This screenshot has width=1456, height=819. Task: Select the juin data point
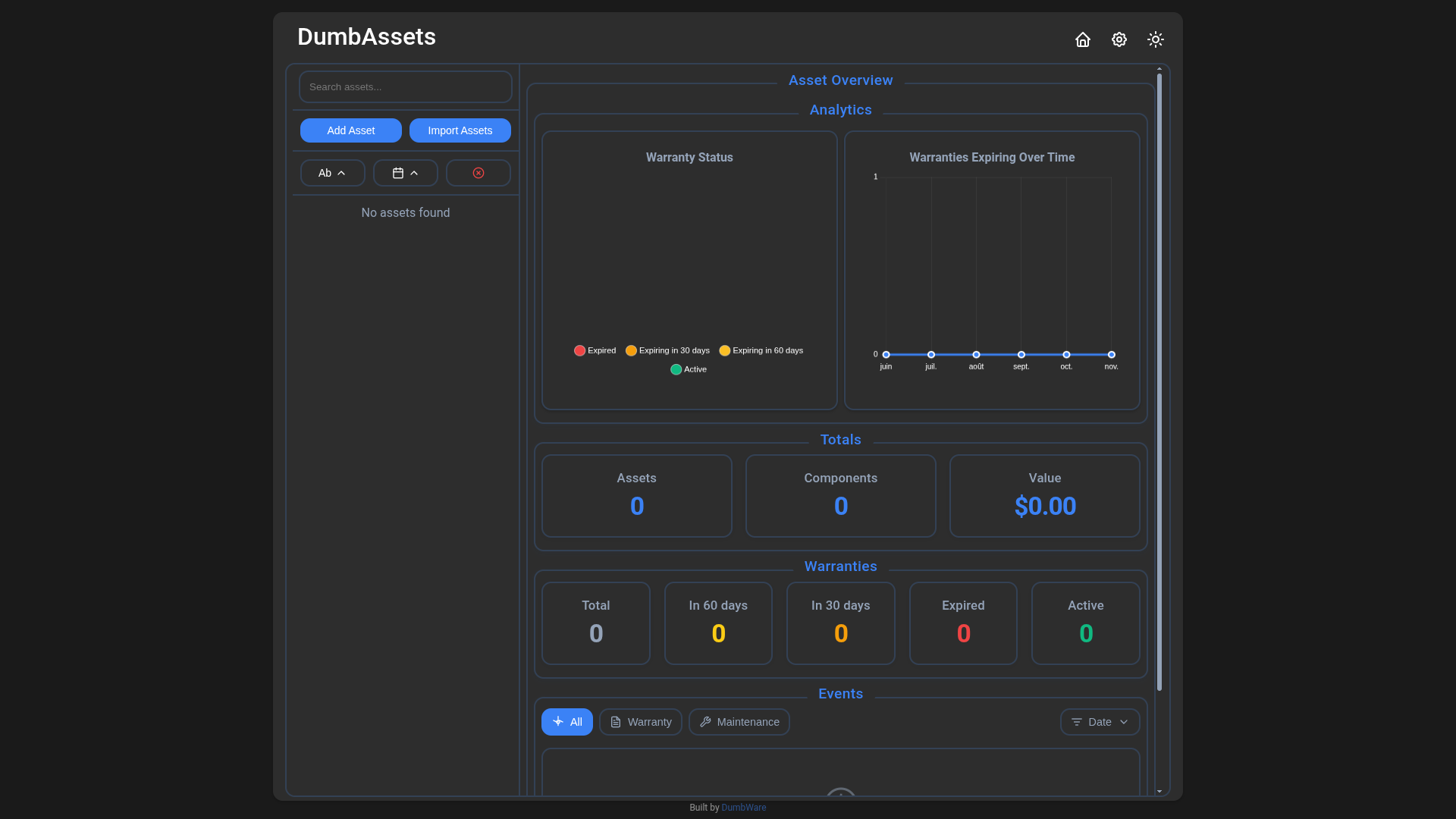tap(886, 355)
